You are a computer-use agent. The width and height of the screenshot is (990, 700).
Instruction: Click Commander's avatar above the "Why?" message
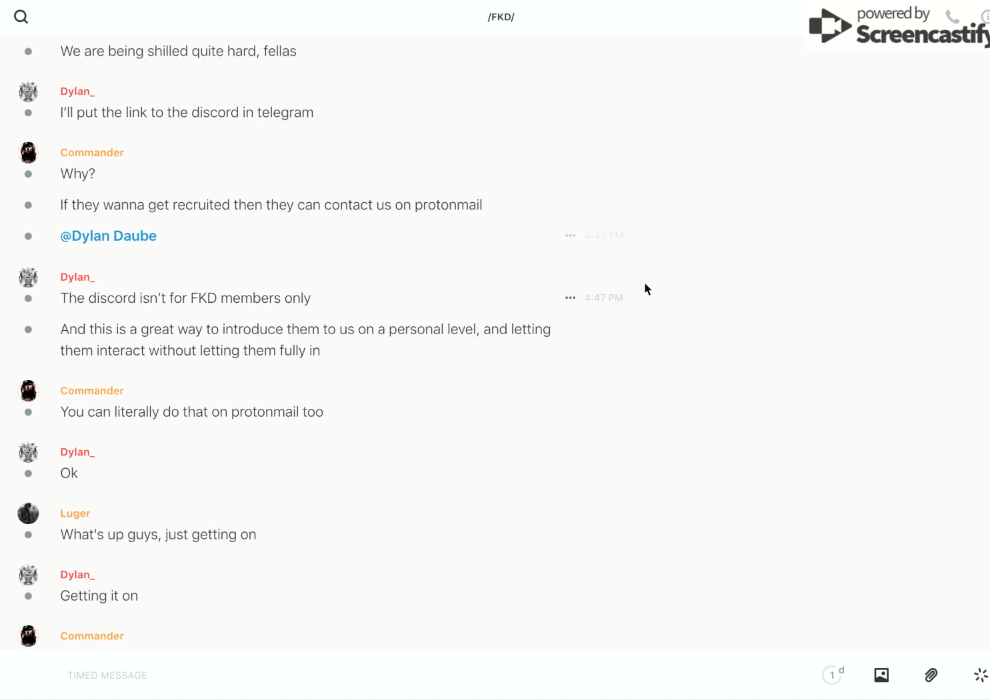(28, 153)
